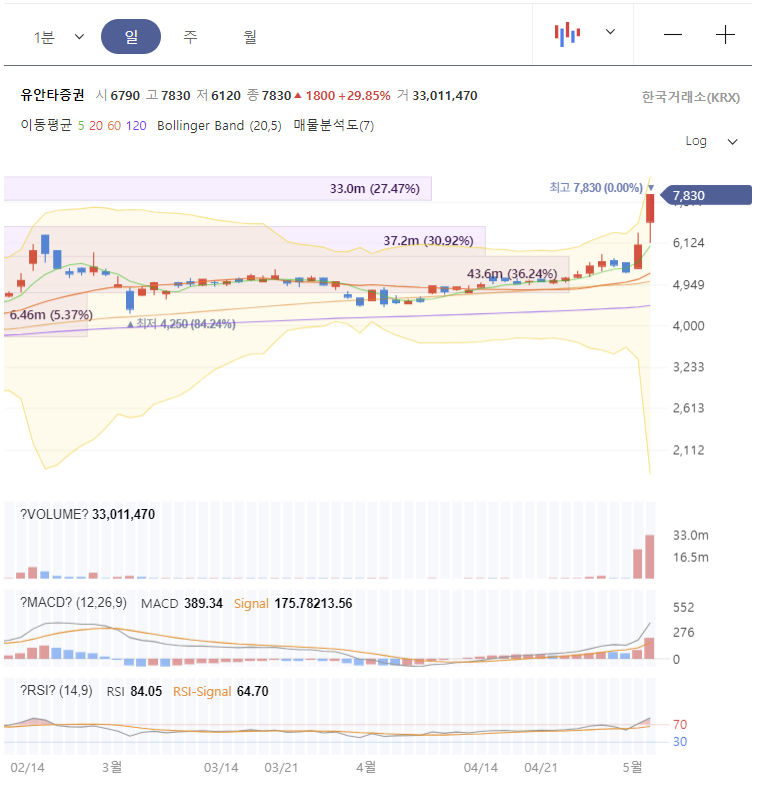Click the 6.46m (5.37%) volume profile bar

coord(46,315)
